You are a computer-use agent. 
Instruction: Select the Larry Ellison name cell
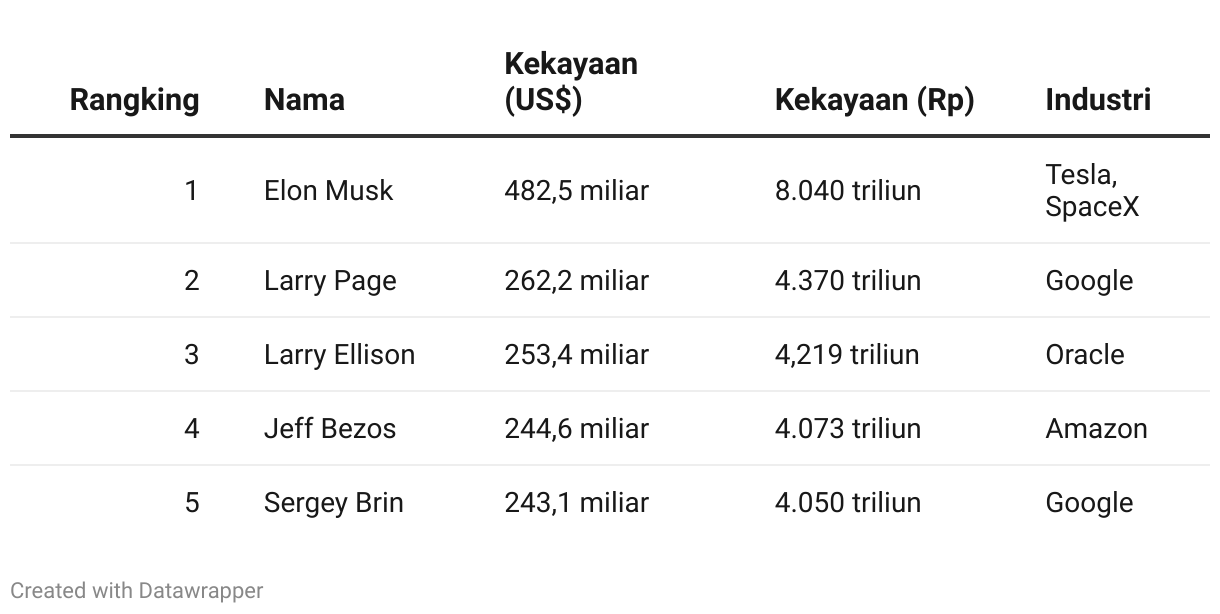[339, 355]
